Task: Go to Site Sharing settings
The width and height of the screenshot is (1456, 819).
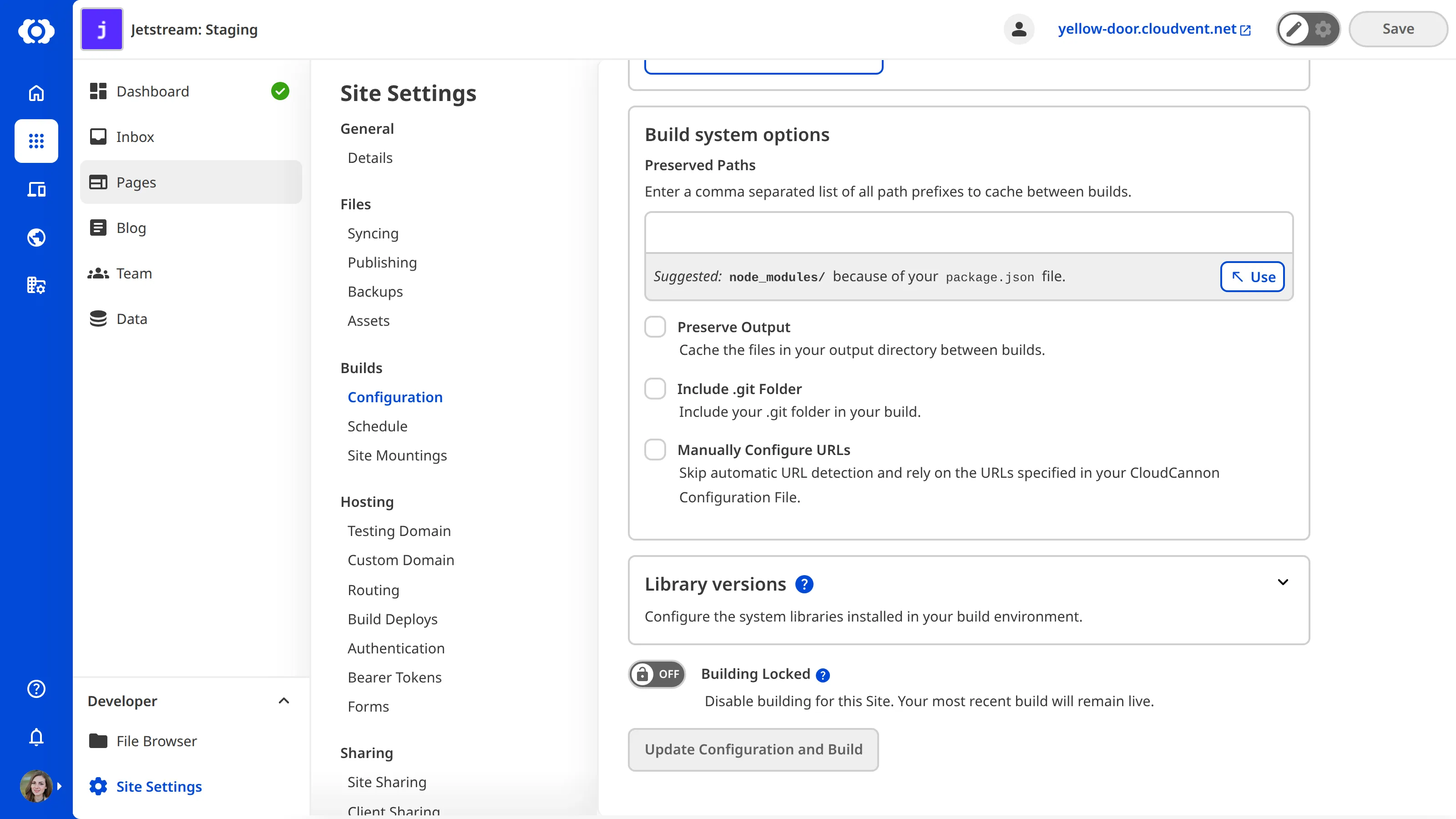Action: tap(387, 782)
